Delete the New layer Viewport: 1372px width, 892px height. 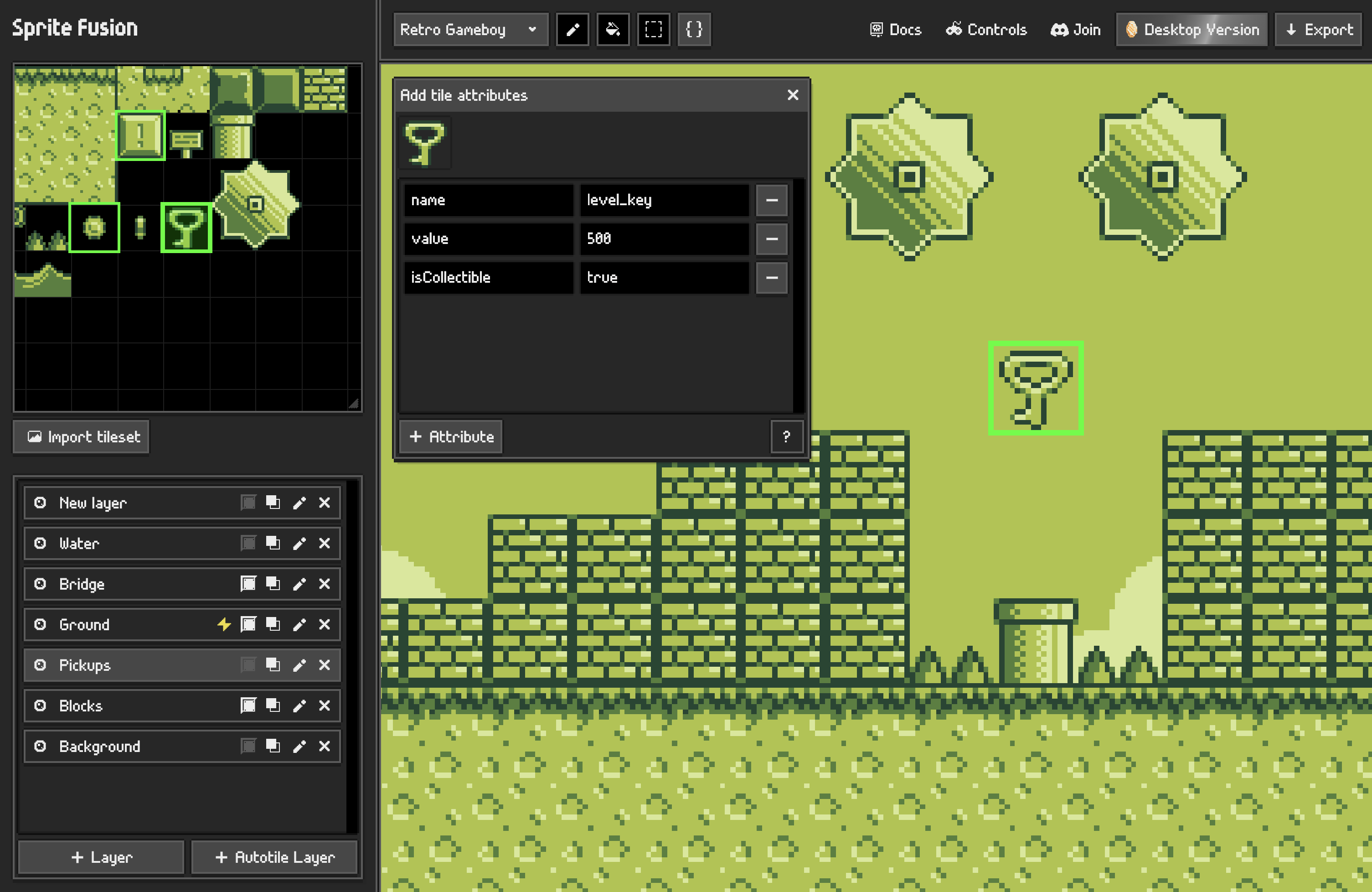325,503
